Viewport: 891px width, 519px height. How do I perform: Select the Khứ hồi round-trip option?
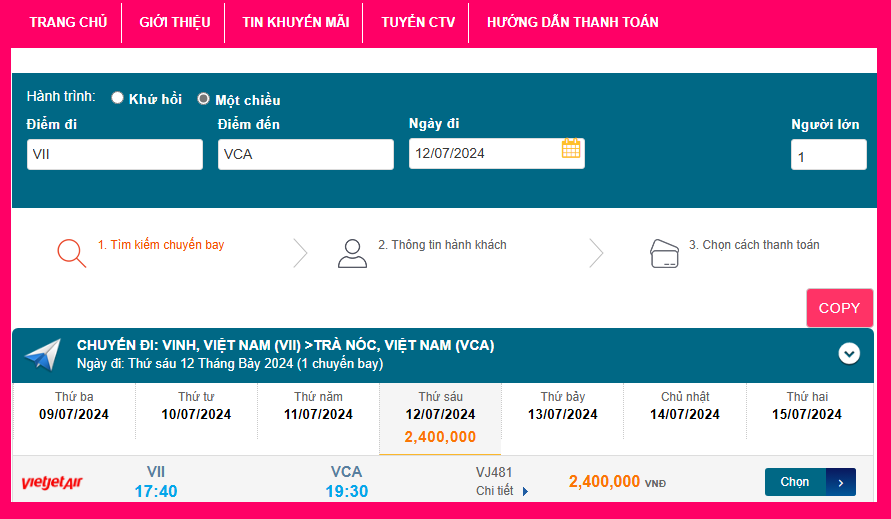[x=118, y=98]
